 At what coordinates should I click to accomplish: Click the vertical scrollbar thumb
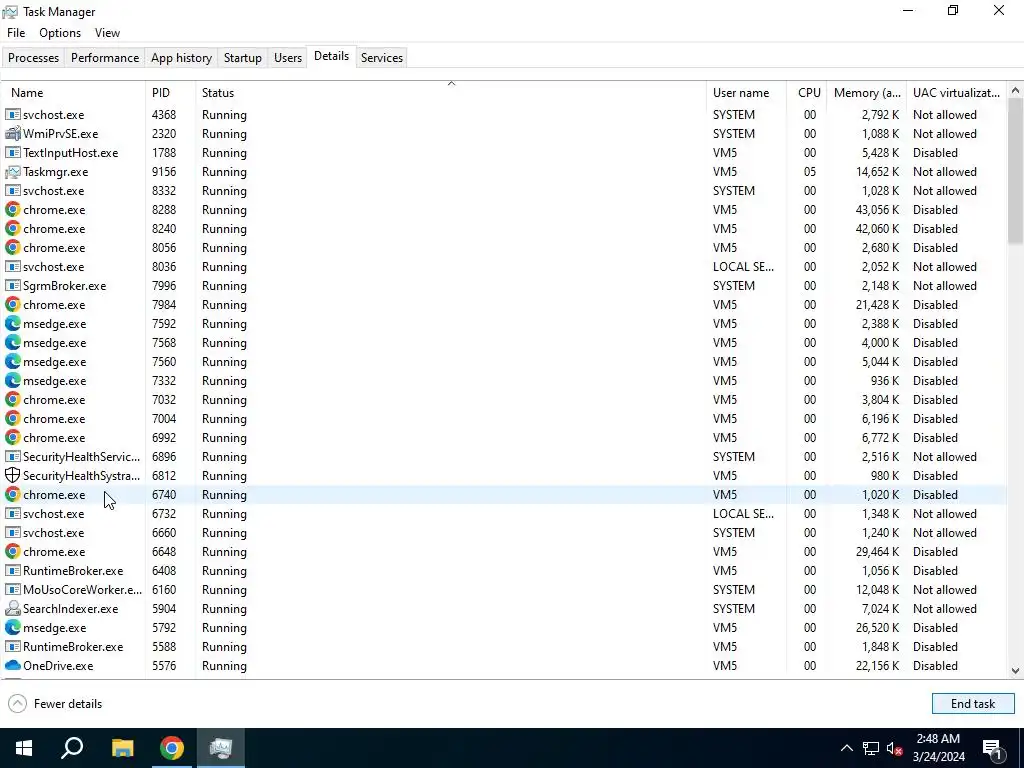(1016, 171)
